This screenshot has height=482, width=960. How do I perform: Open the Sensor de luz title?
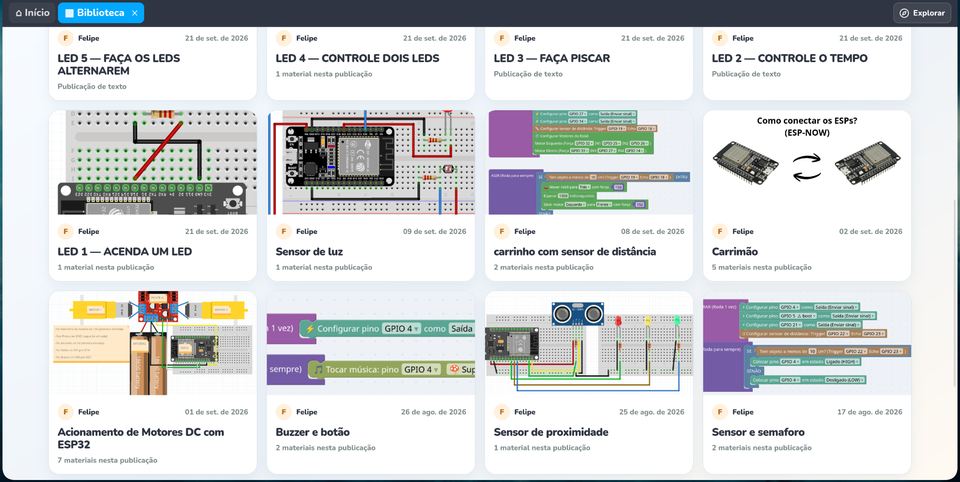(309, 251)
